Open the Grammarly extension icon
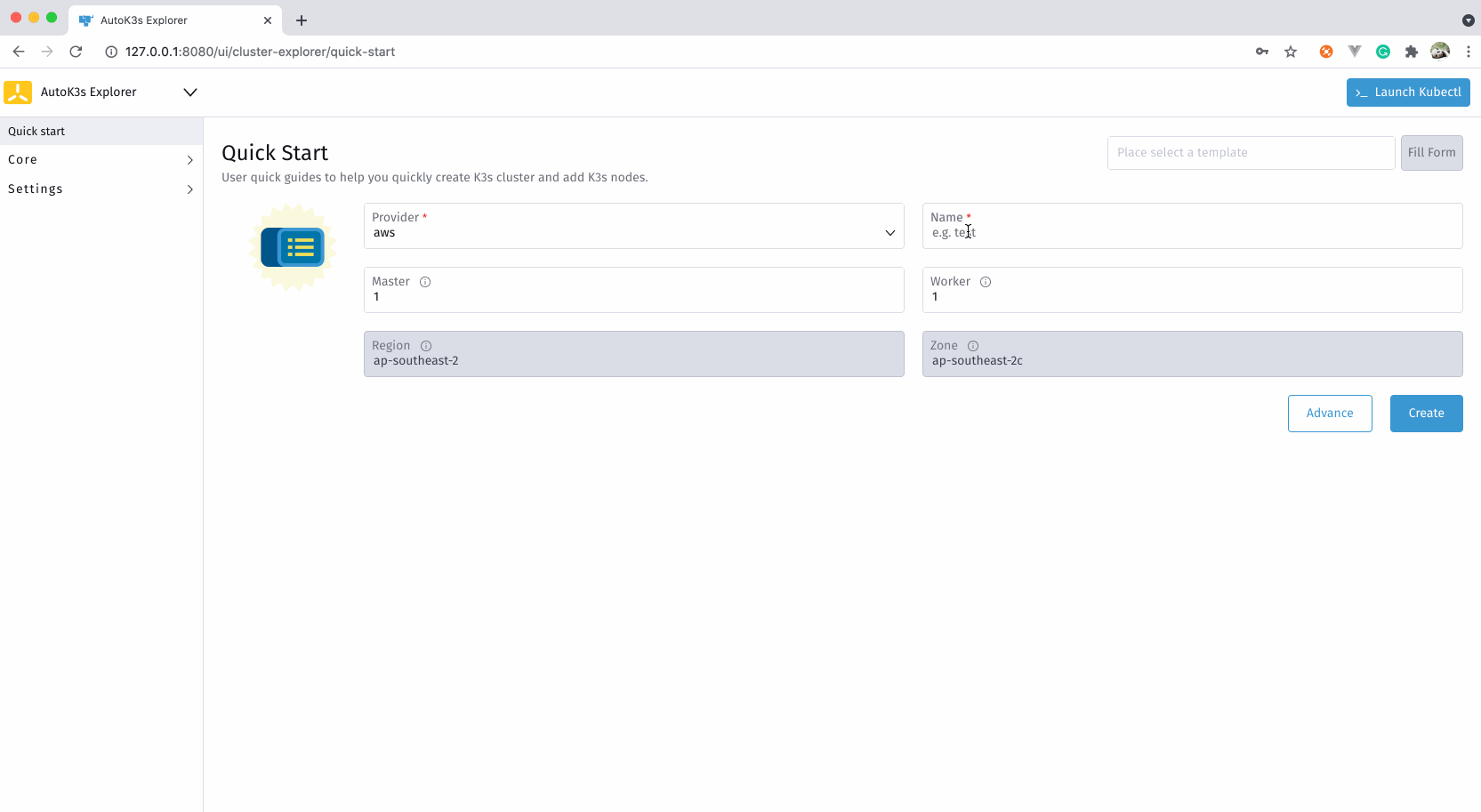 click(1383, 52)
